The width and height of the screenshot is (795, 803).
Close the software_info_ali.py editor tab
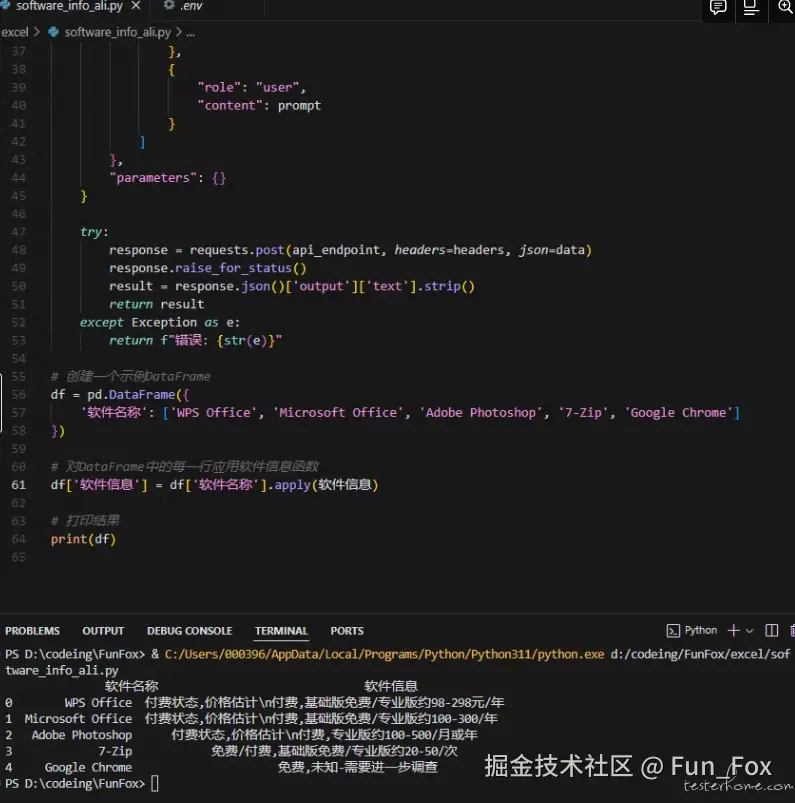click(136, 6)
